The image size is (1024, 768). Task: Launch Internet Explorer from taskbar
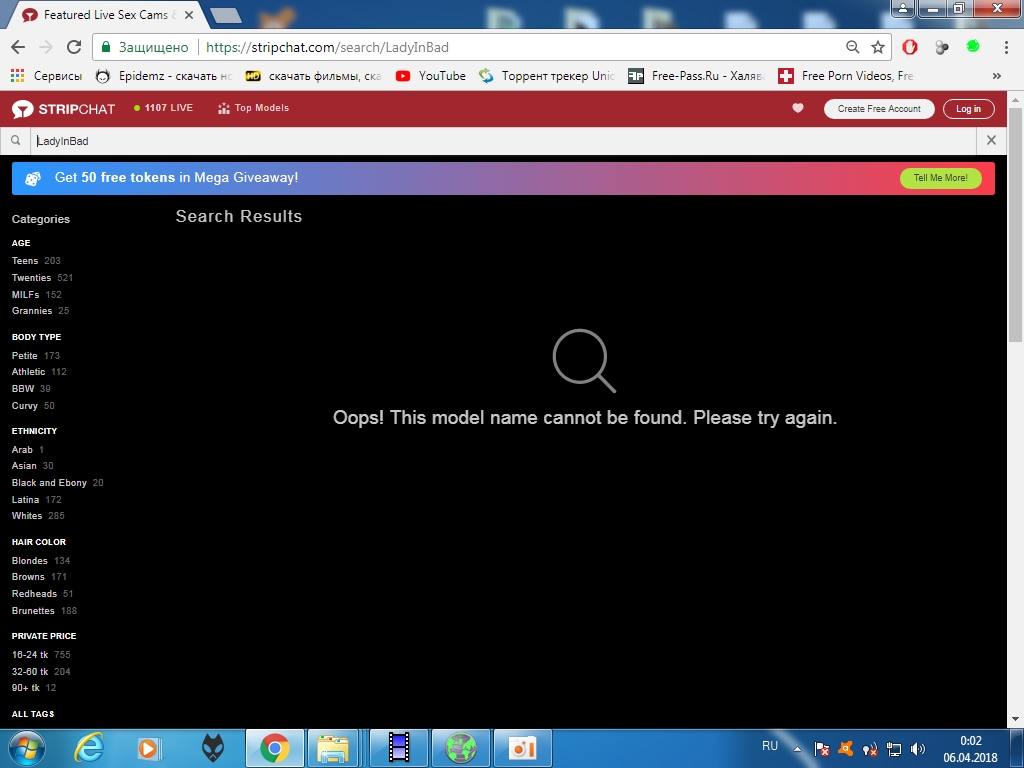[x=88, y=748]
